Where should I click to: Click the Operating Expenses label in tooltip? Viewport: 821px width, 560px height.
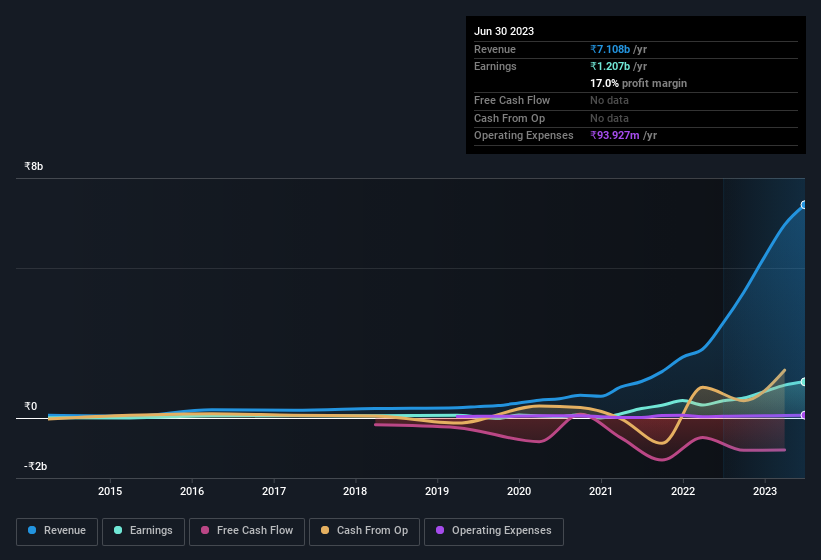click(524, 135)
